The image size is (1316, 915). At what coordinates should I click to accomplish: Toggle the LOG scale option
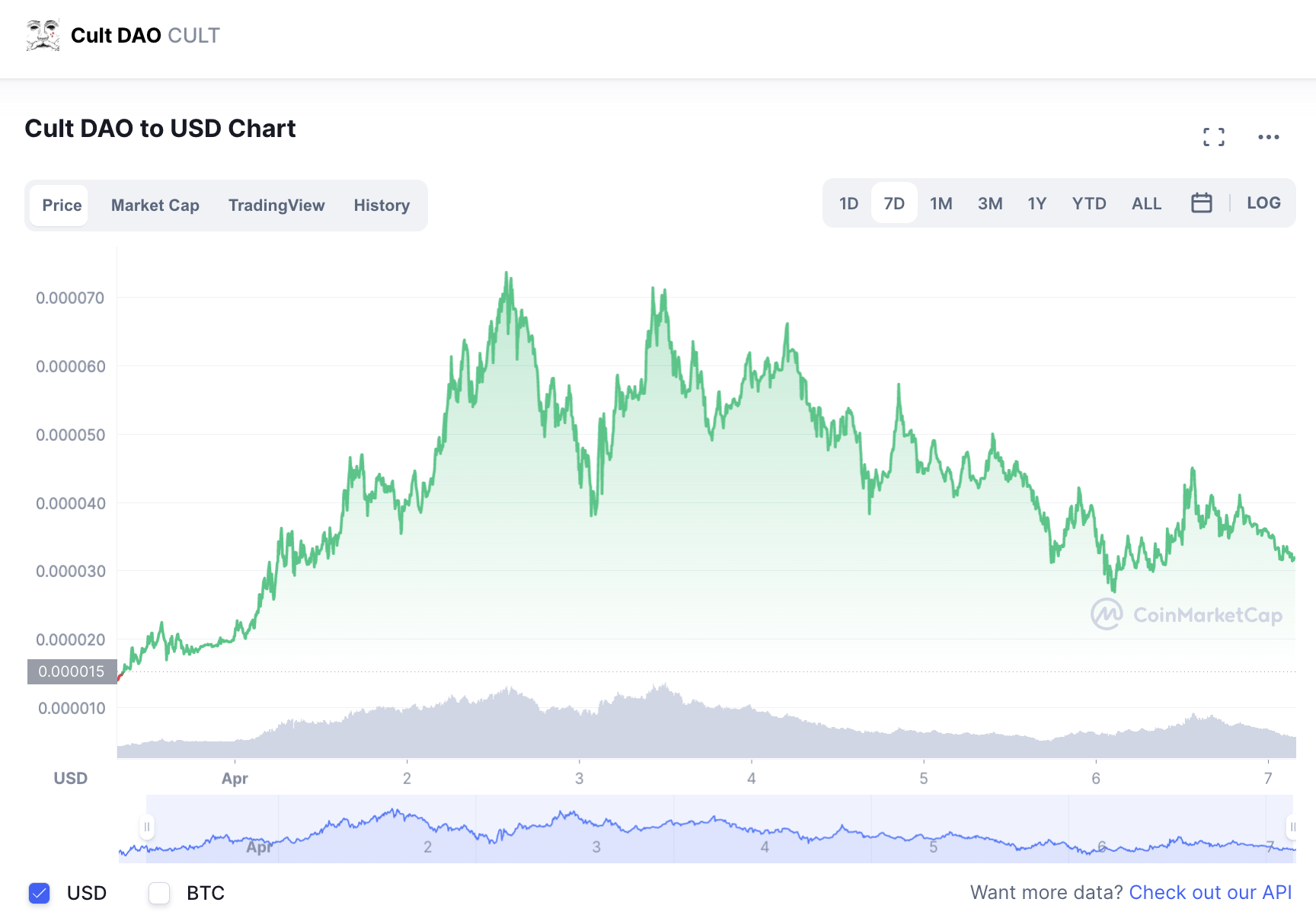(x=1263, y=203)
